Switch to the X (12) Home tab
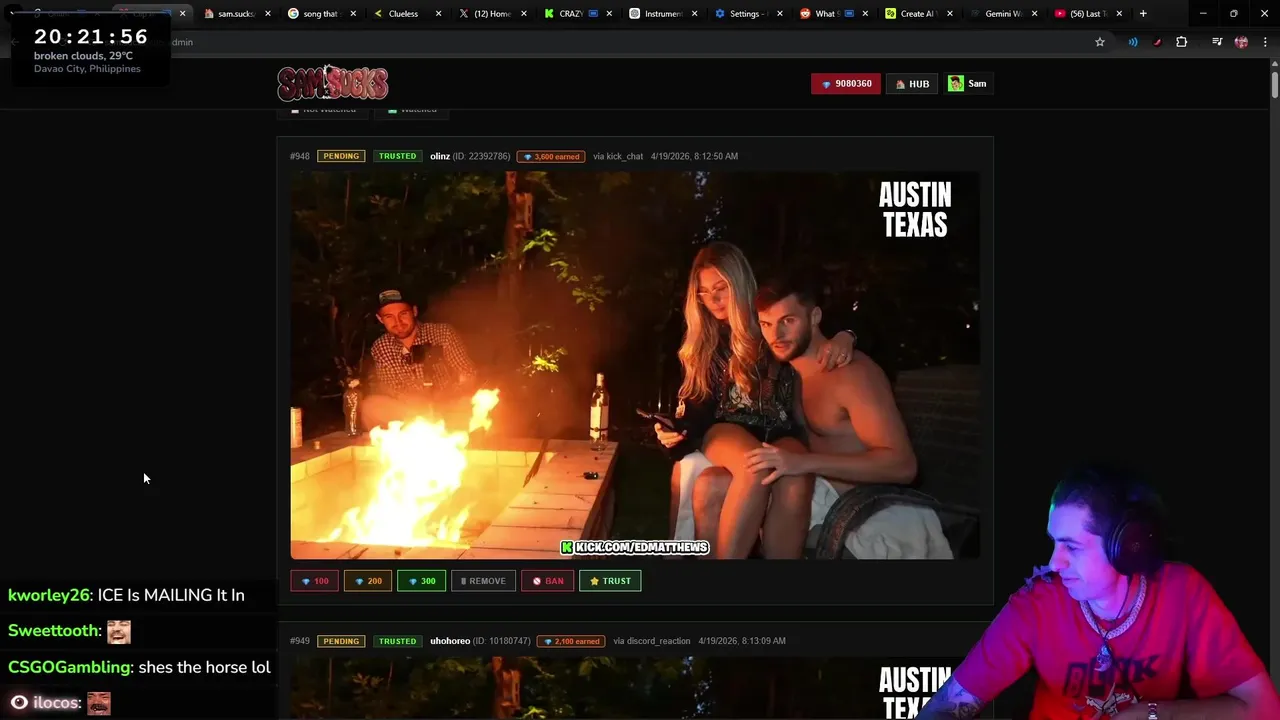 tap(492, 14)
